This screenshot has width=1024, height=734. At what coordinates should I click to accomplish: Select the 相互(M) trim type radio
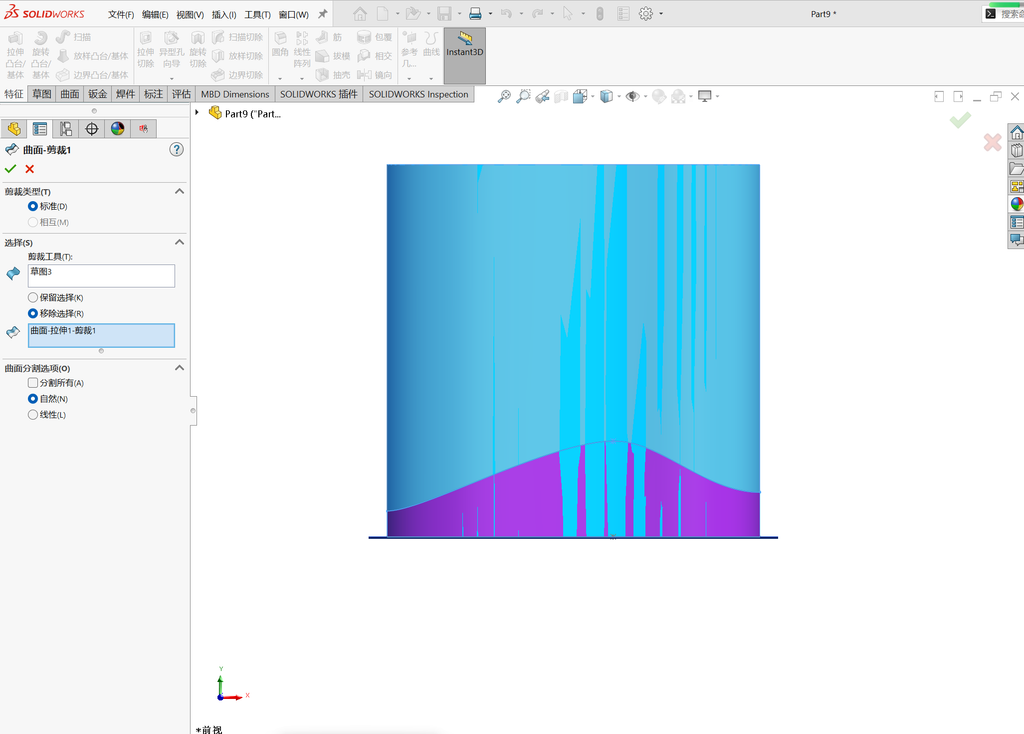pyautogui.click(x=33, y=222)
